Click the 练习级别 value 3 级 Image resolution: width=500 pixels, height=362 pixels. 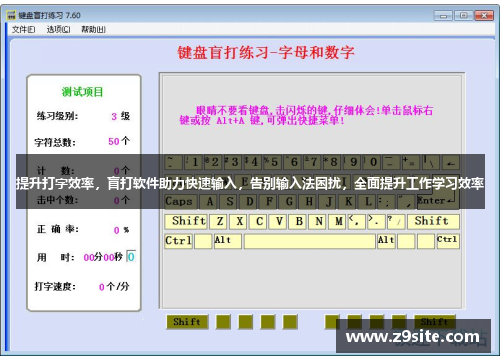point(121,116)
